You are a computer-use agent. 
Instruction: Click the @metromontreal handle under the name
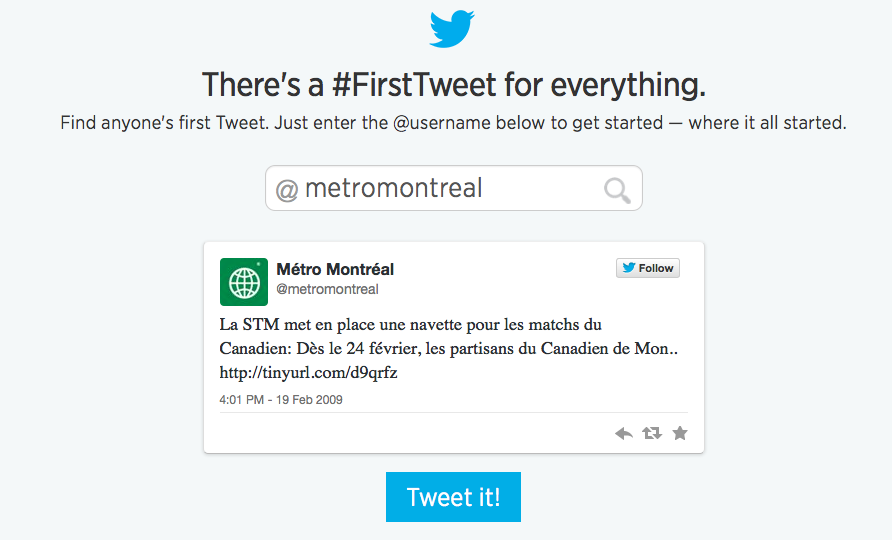[x=327, y=289]
